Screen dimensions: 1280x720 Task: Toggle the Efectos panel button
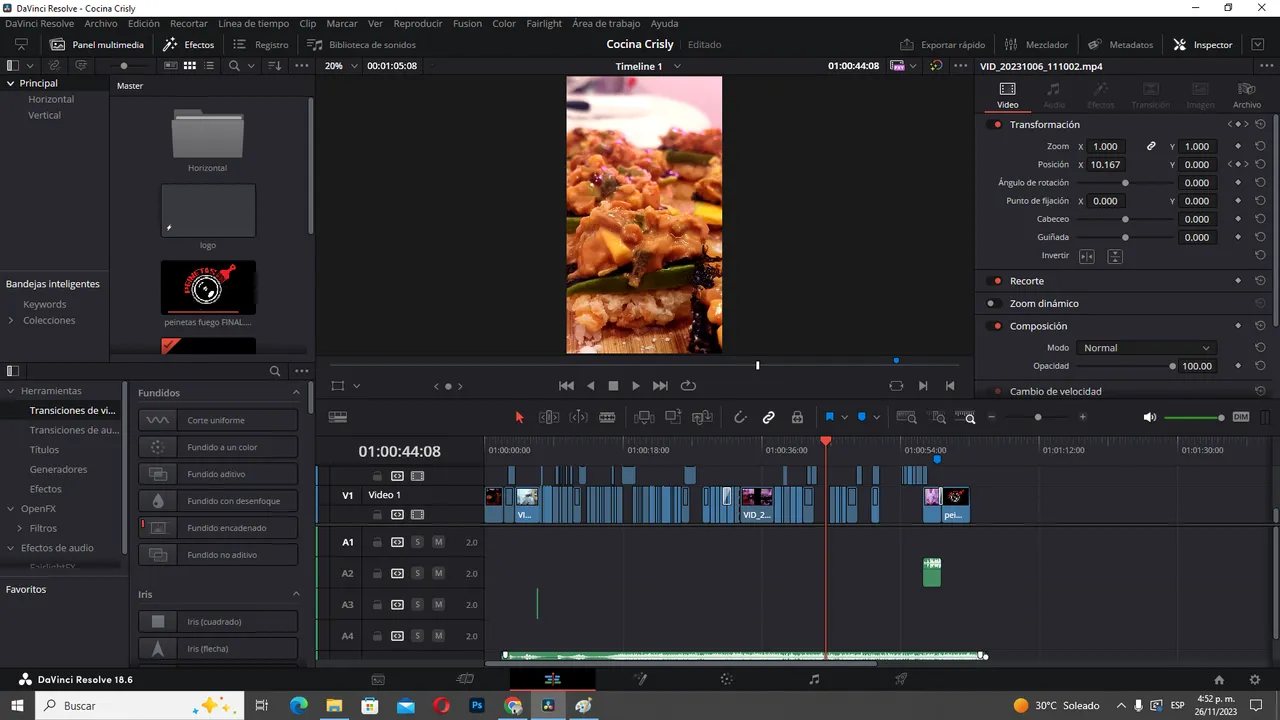click(x=188, y=44)
